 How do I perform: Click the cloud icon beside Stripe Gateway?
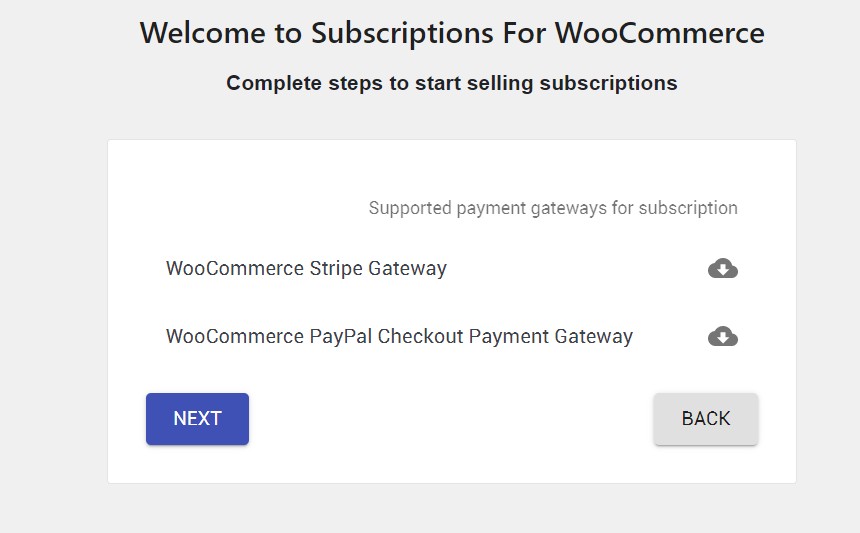coord(723,269)
